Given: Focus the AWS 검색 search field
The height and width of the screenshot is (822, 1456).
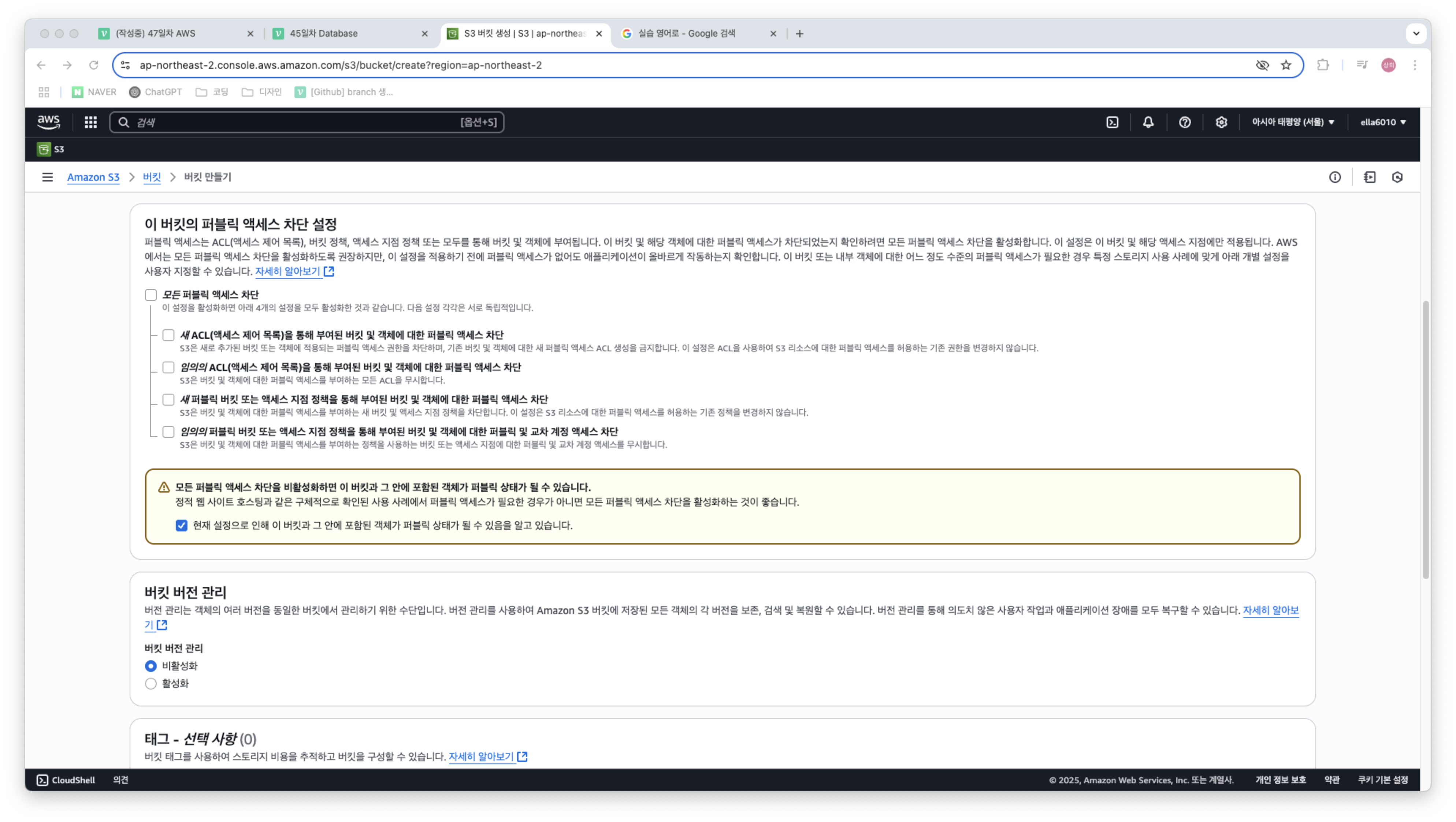Looking at the screenshot, I should pyautogui.click(x=307, y=122).
